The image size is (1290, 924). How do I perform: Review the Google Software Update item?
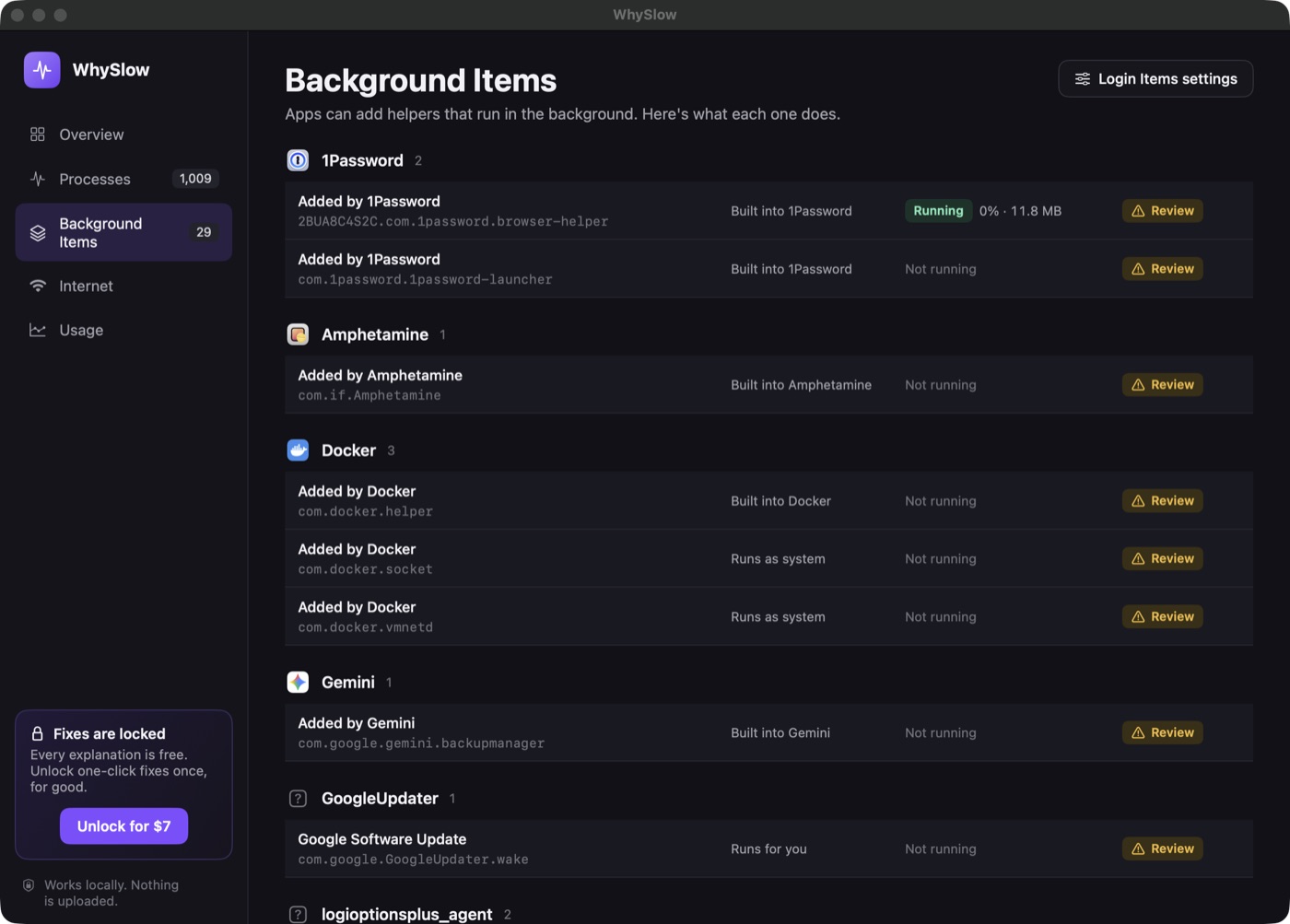(x=1162, y=849)
